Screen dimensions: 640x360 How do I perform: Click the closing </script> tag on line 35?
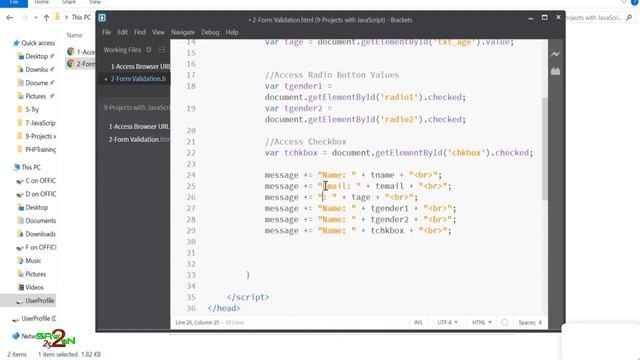(x=248, y=297)
